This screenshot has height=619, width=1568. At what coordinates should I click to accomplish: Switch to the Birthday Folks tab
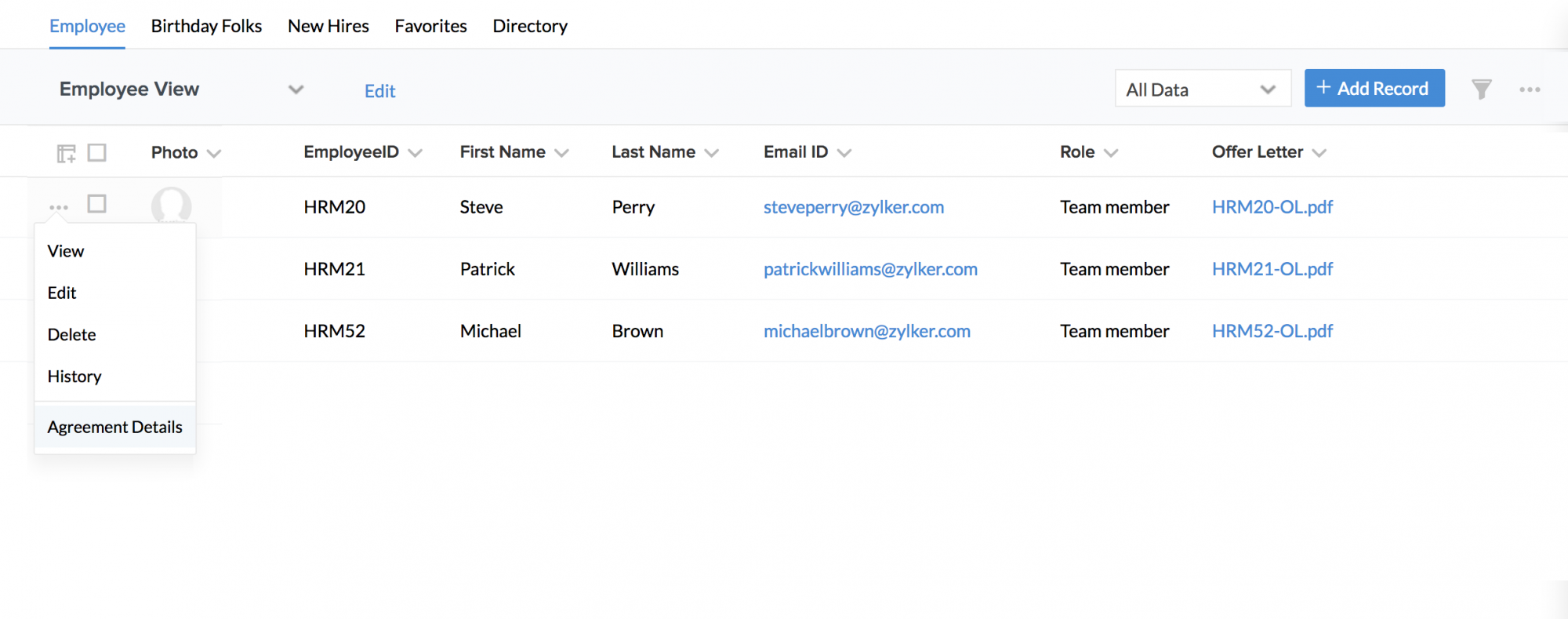tap(206, 26)
